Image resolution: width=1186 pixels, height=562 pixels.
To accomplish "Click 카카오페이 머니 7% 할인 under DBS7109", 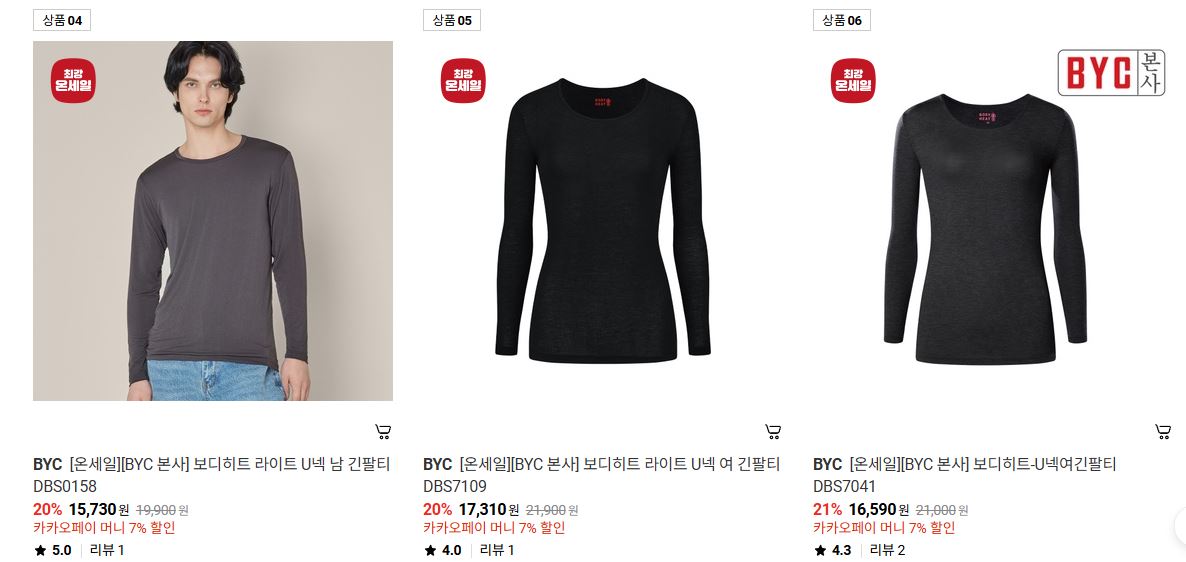I will (x=494, y=528).
